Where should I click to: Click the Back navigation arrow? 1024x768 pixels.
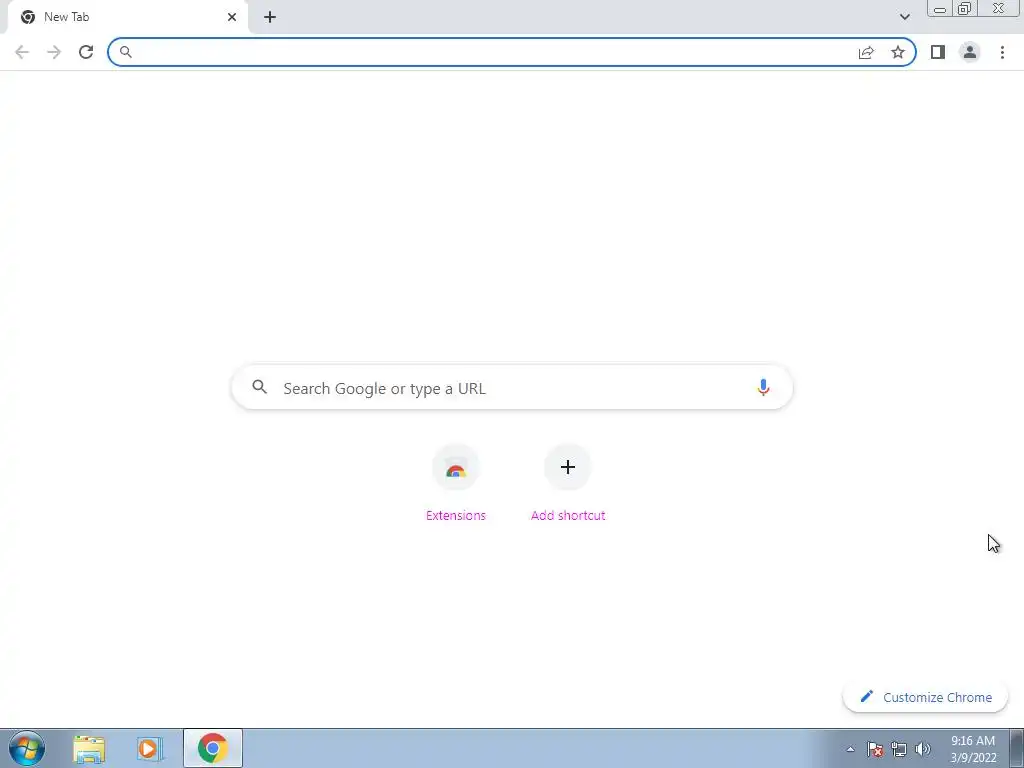[x=22, y=52]
